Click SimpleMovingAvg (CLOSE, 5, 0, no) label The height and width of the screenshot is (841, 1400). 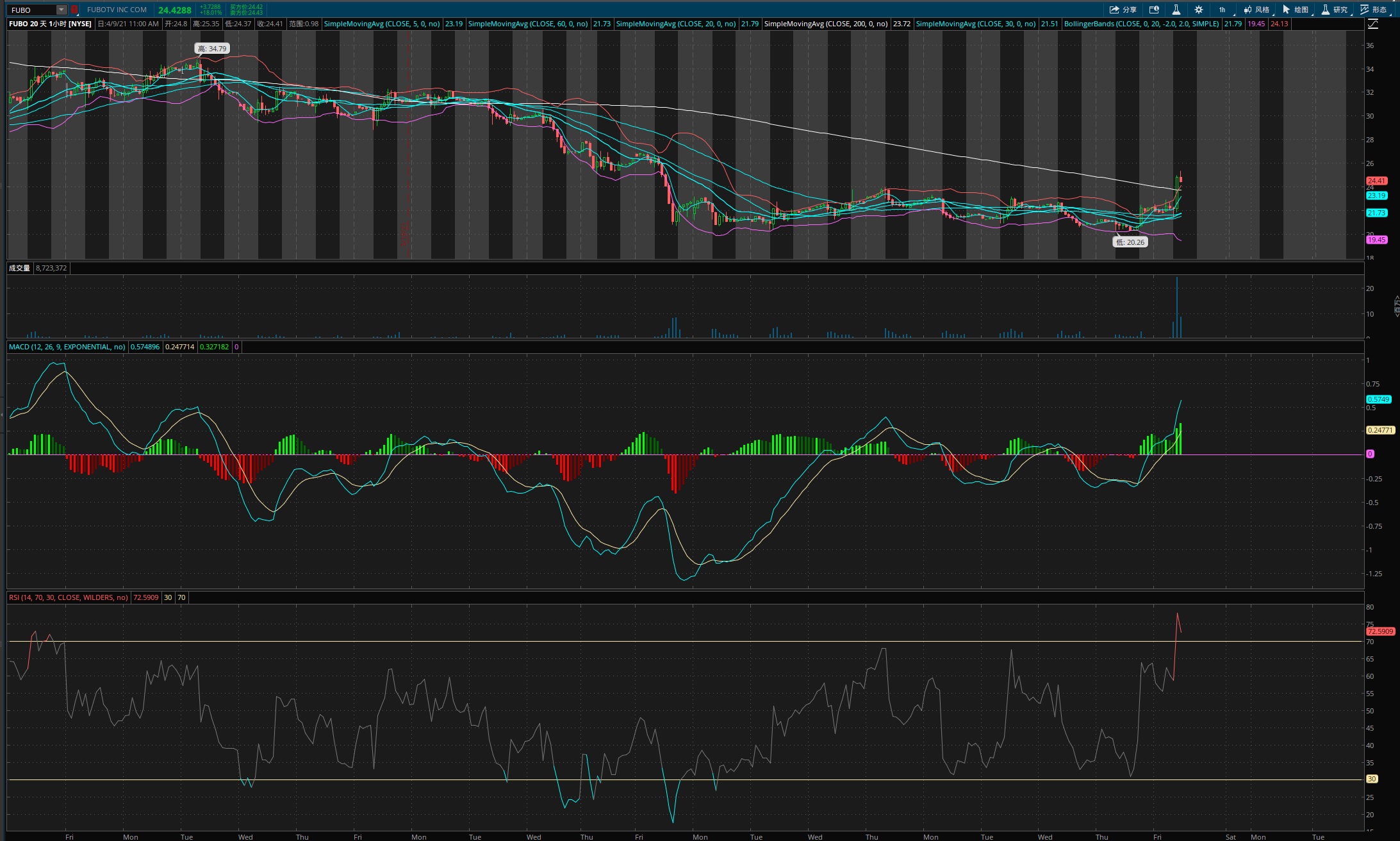[382, 24]
